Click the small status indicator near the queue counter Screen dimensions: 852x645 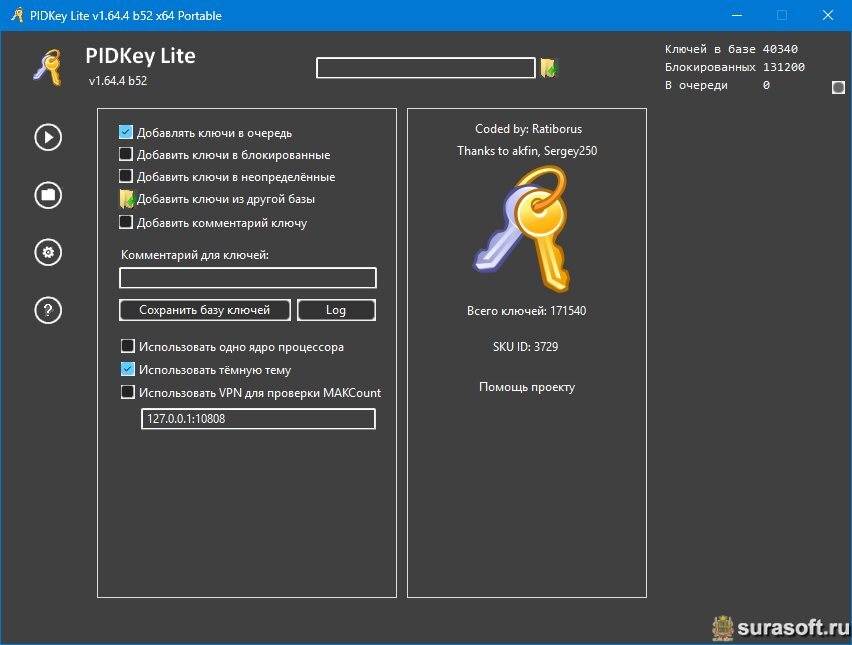coord(838,88)
